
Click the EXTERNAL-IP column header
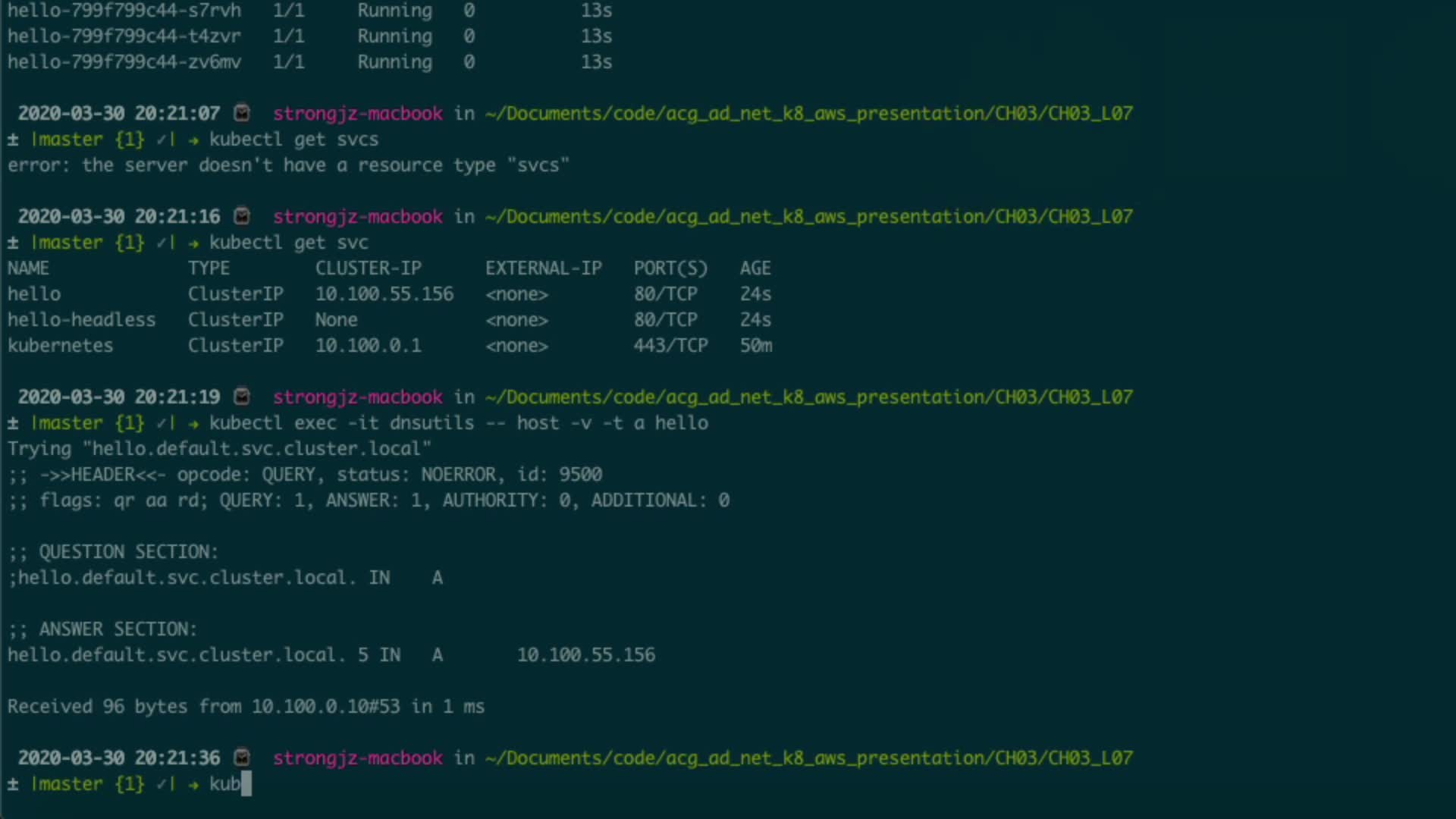point(543,268)
